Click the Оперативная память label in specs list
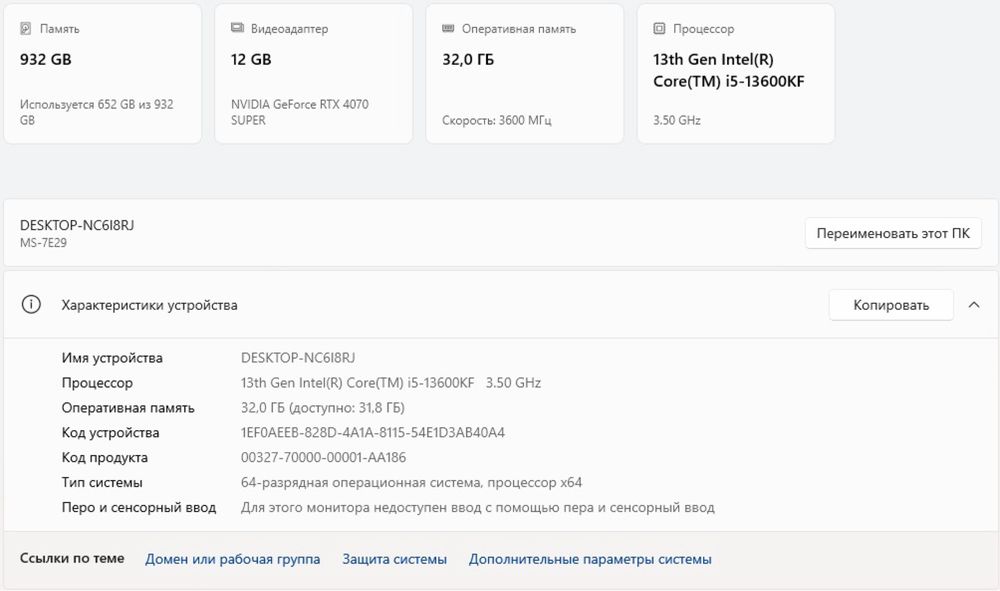This screenshot has width=1000, height=591. pyautogui.click(x=128, y=408)
